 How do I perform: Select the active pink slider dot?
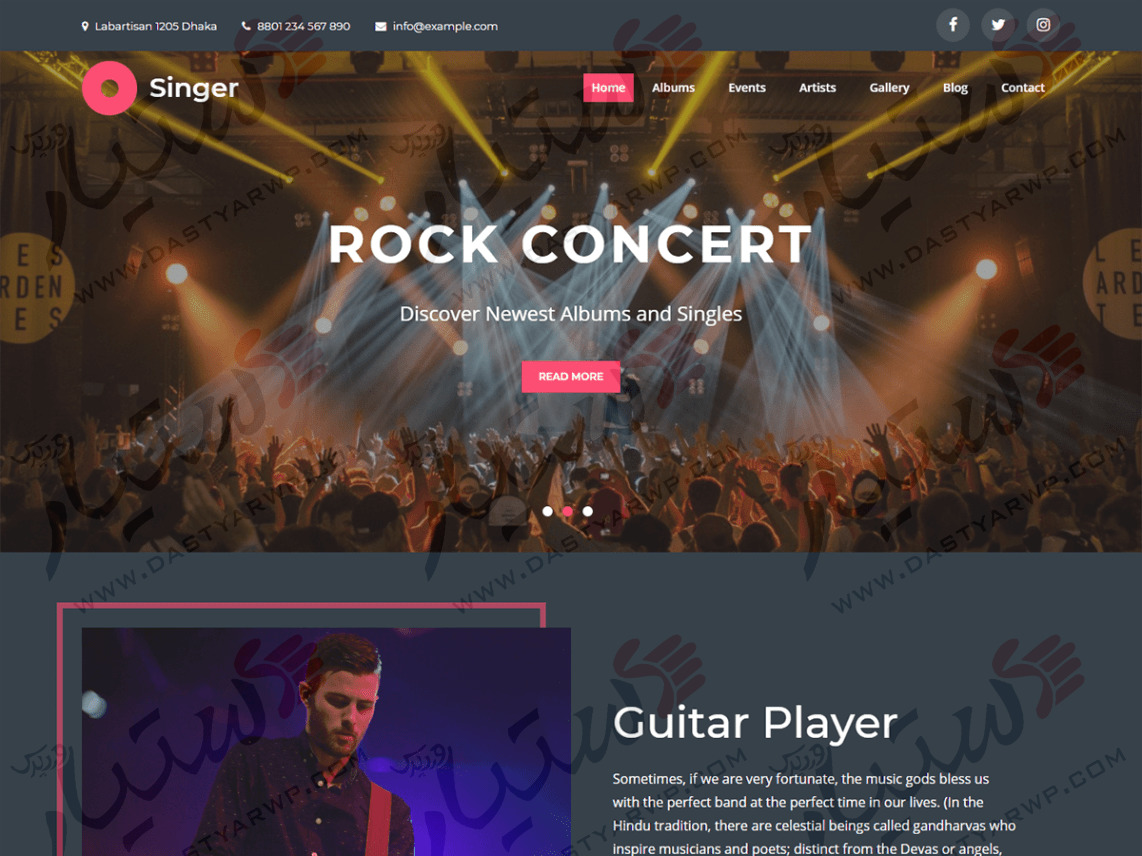[x=567, y=511]
